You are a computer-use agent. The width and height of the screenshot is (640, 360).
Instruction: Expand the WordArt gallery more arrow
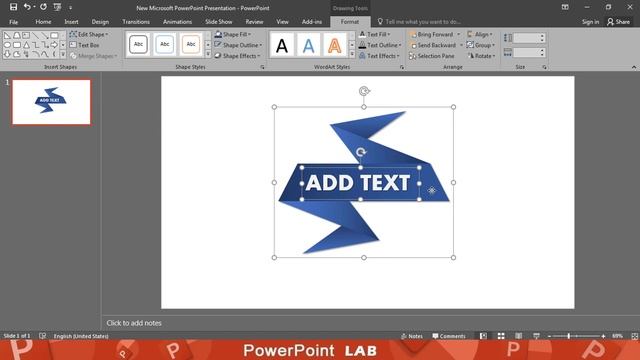click(x=352, y=54)
